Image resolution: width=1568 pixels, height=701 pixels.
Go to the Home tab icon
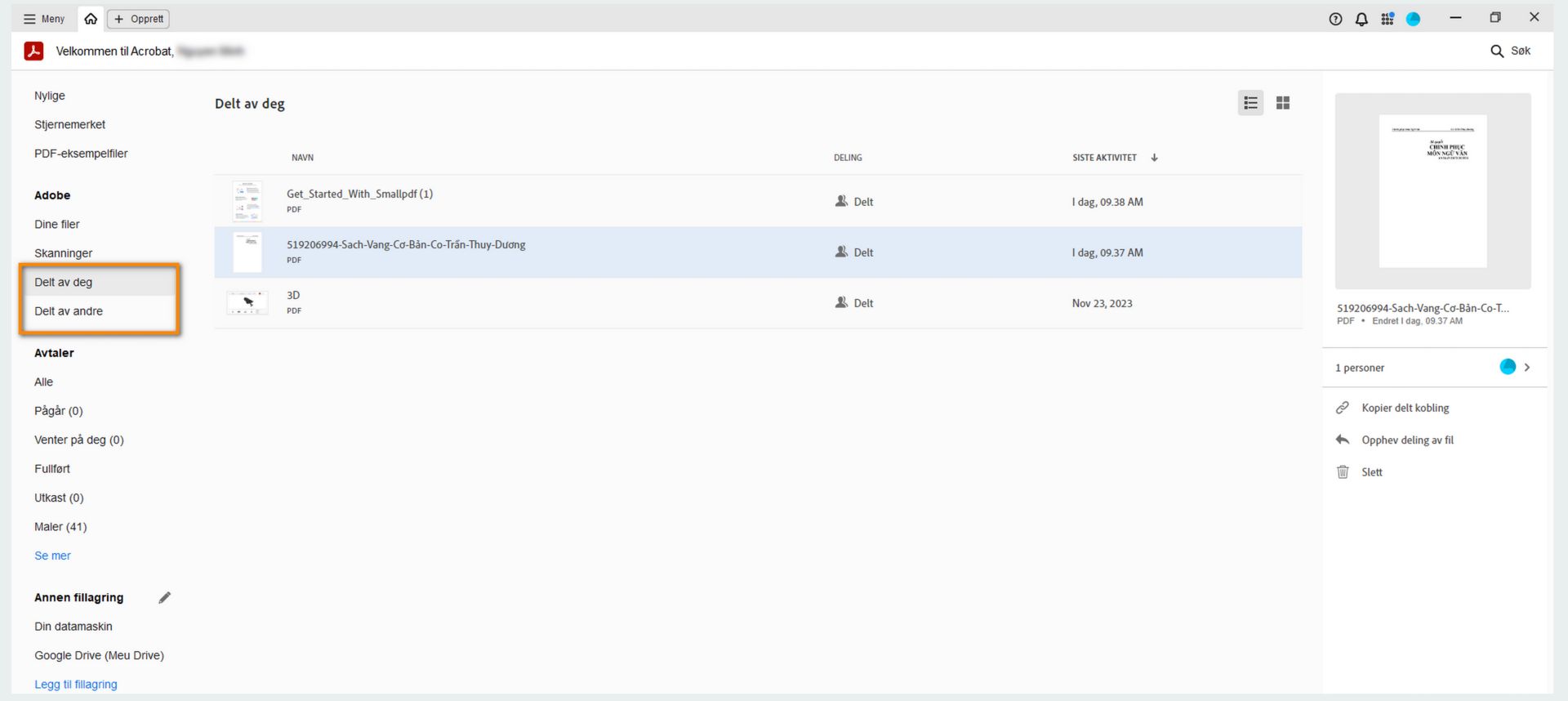[x=91, y=19]
